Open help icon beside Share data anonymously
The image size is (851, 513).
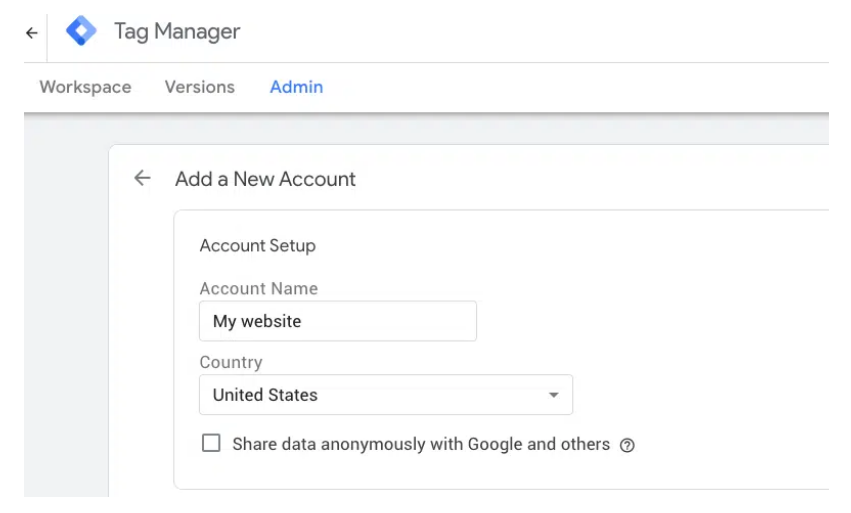627,445
